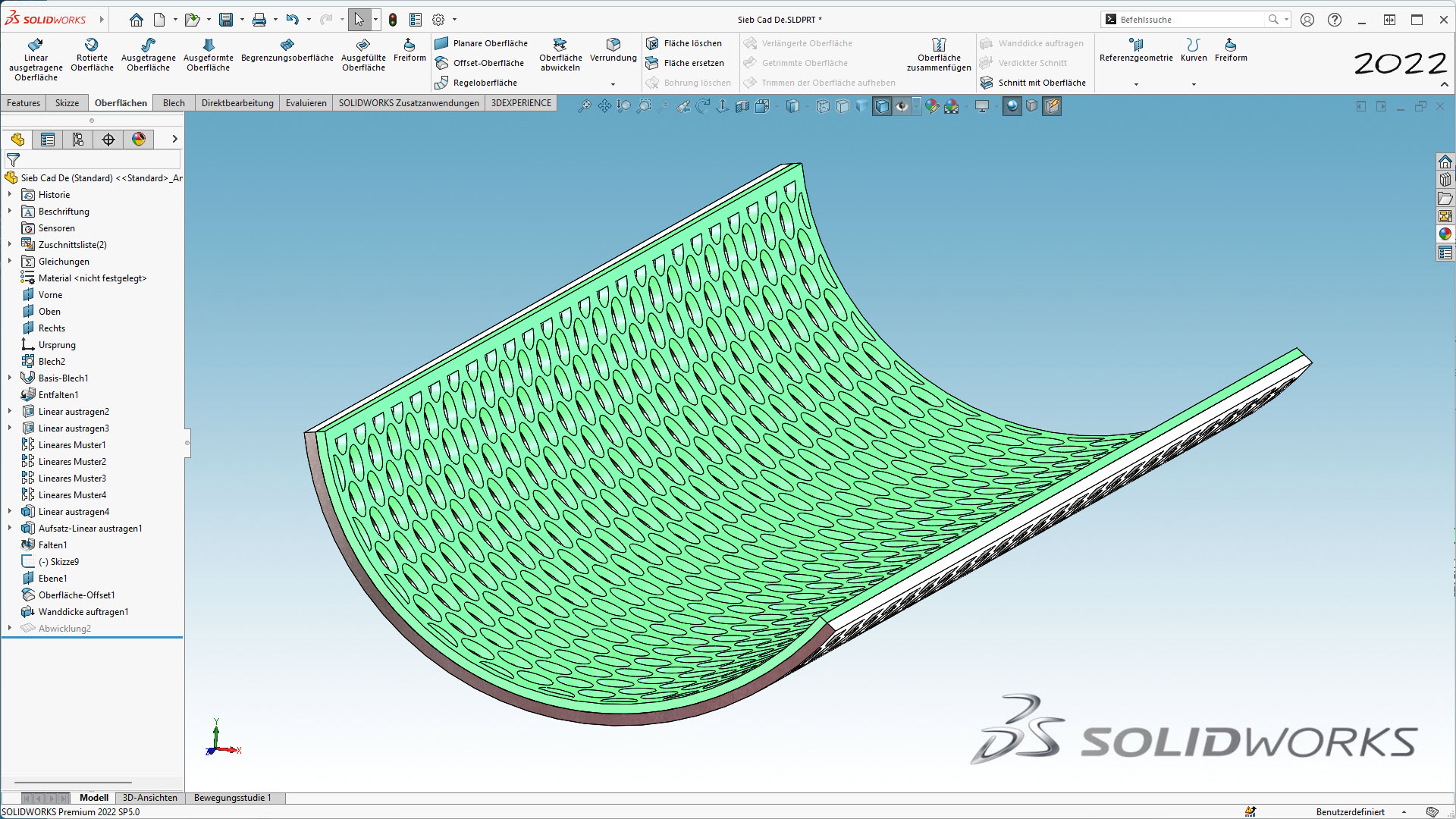This screenshot has width=1456, height=819.
Task: Click Regeloberfläche command
Action: [x=476, y=83]
